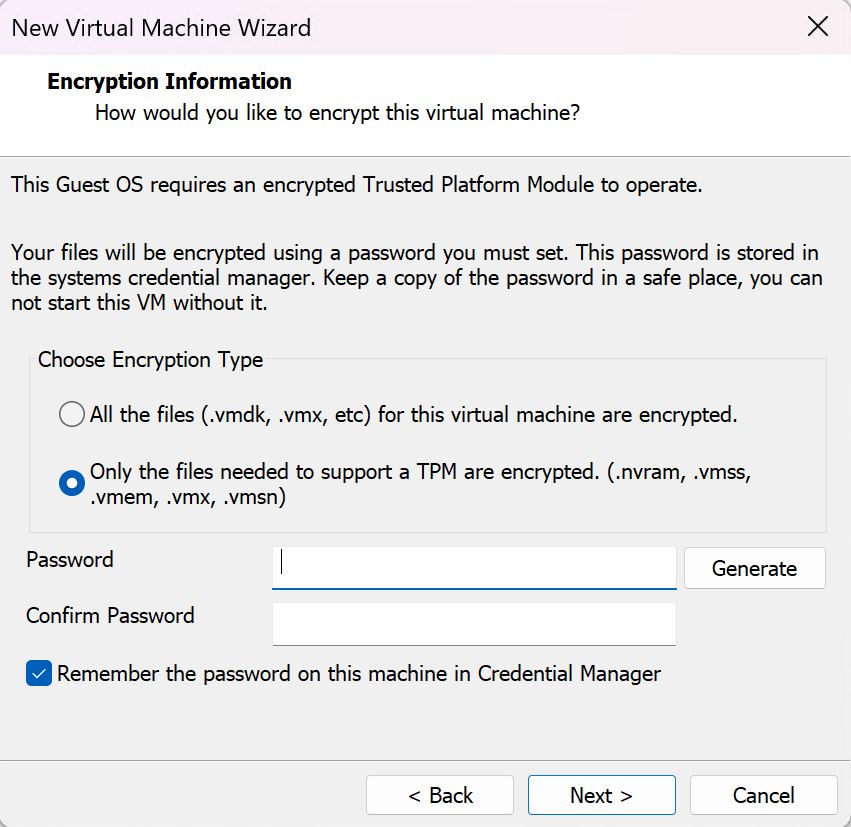Focus the Password input field
This screenshot has width=851, height=827.
point(474,567)
